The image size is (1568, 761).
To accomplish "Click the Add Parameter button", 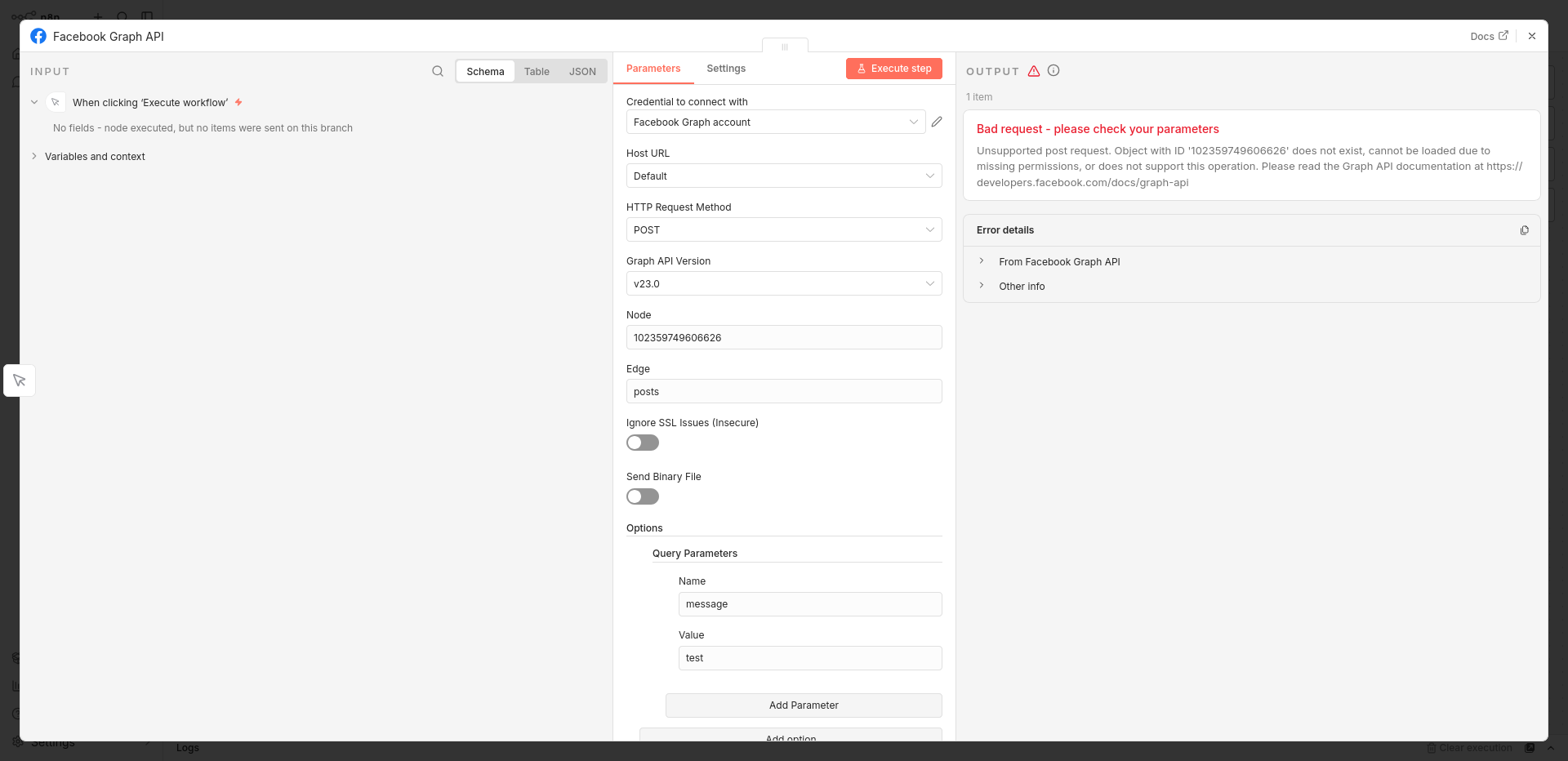I will pos(804,705).
